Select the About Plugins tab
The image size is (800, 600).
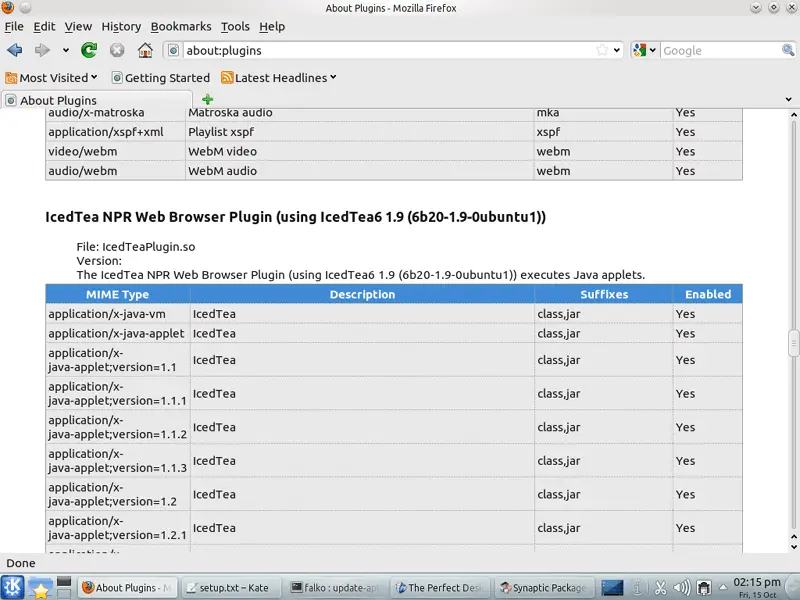[x=97, y=100]
